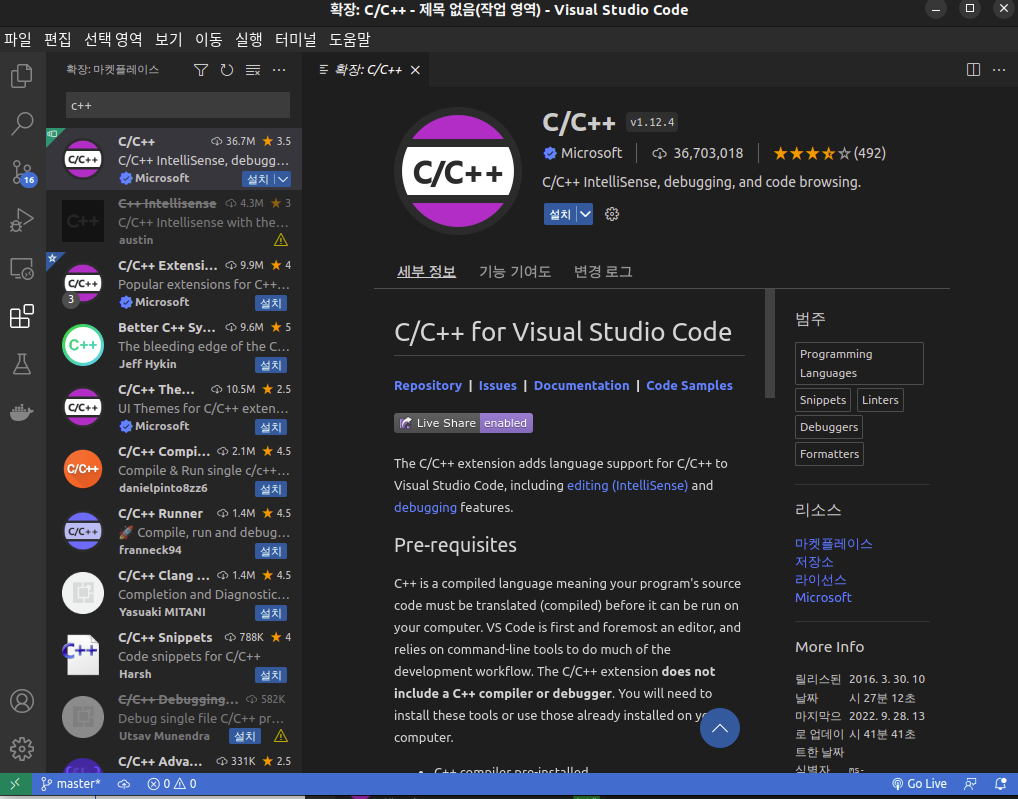Install C/C++ Themes extension
The image size is (1018, 799).
(271, 427)
